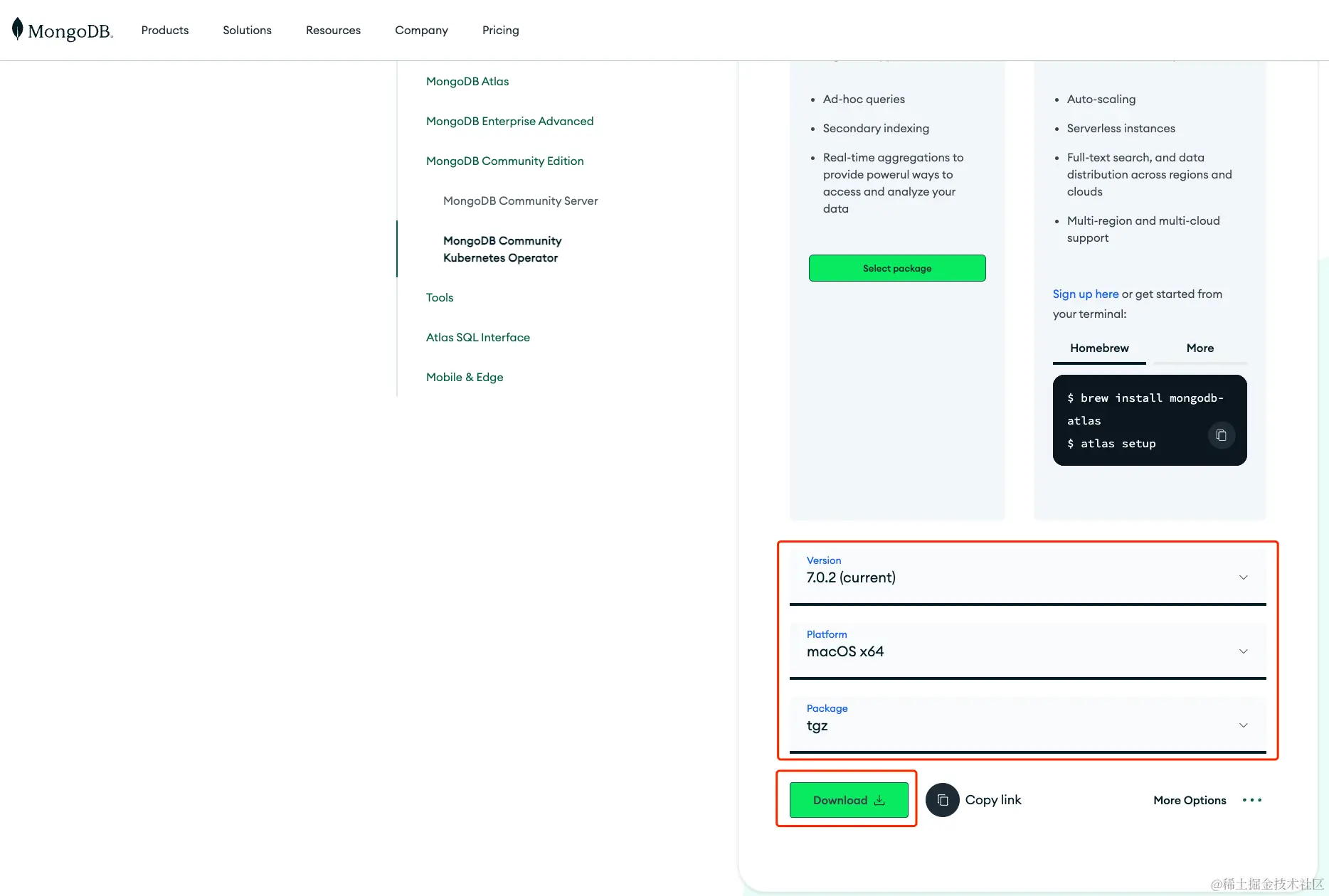Open MongoDB Atlas in the sidebar
The image size is (1329, 896).
[x=467, y=81]
